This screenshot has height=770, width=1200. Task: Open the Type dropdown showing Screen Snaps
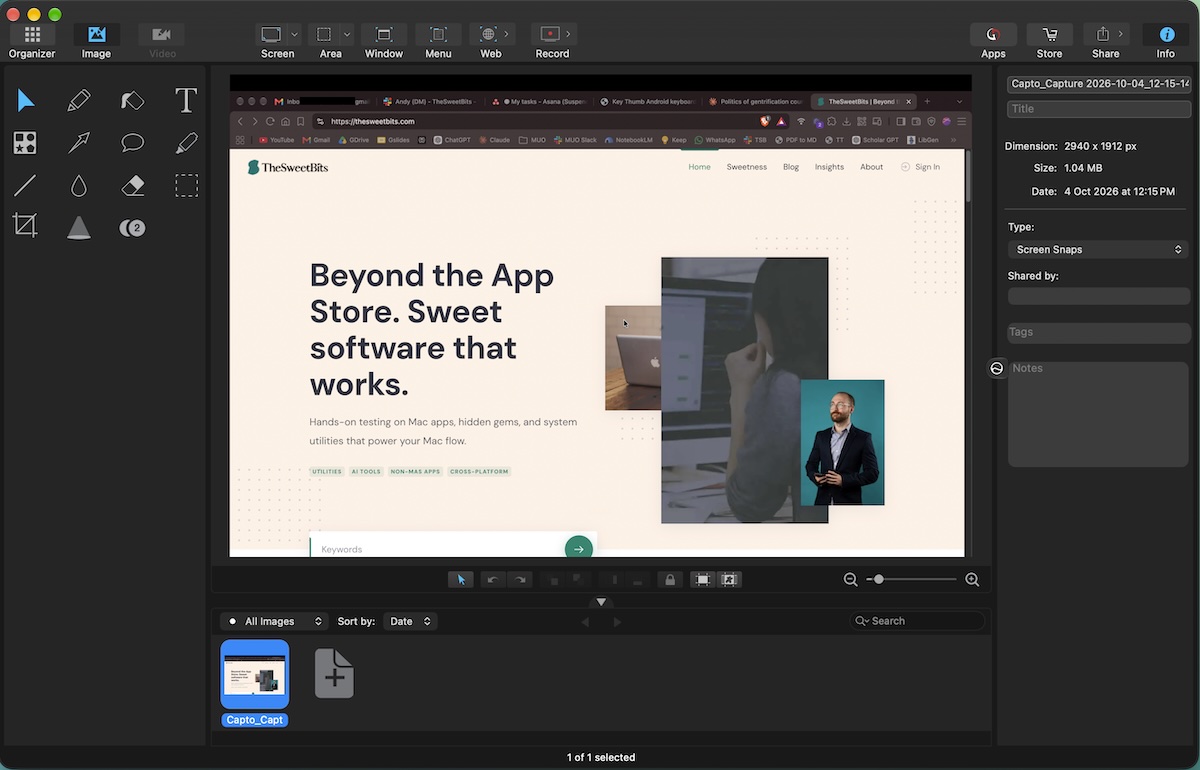tap(1099, 249)
